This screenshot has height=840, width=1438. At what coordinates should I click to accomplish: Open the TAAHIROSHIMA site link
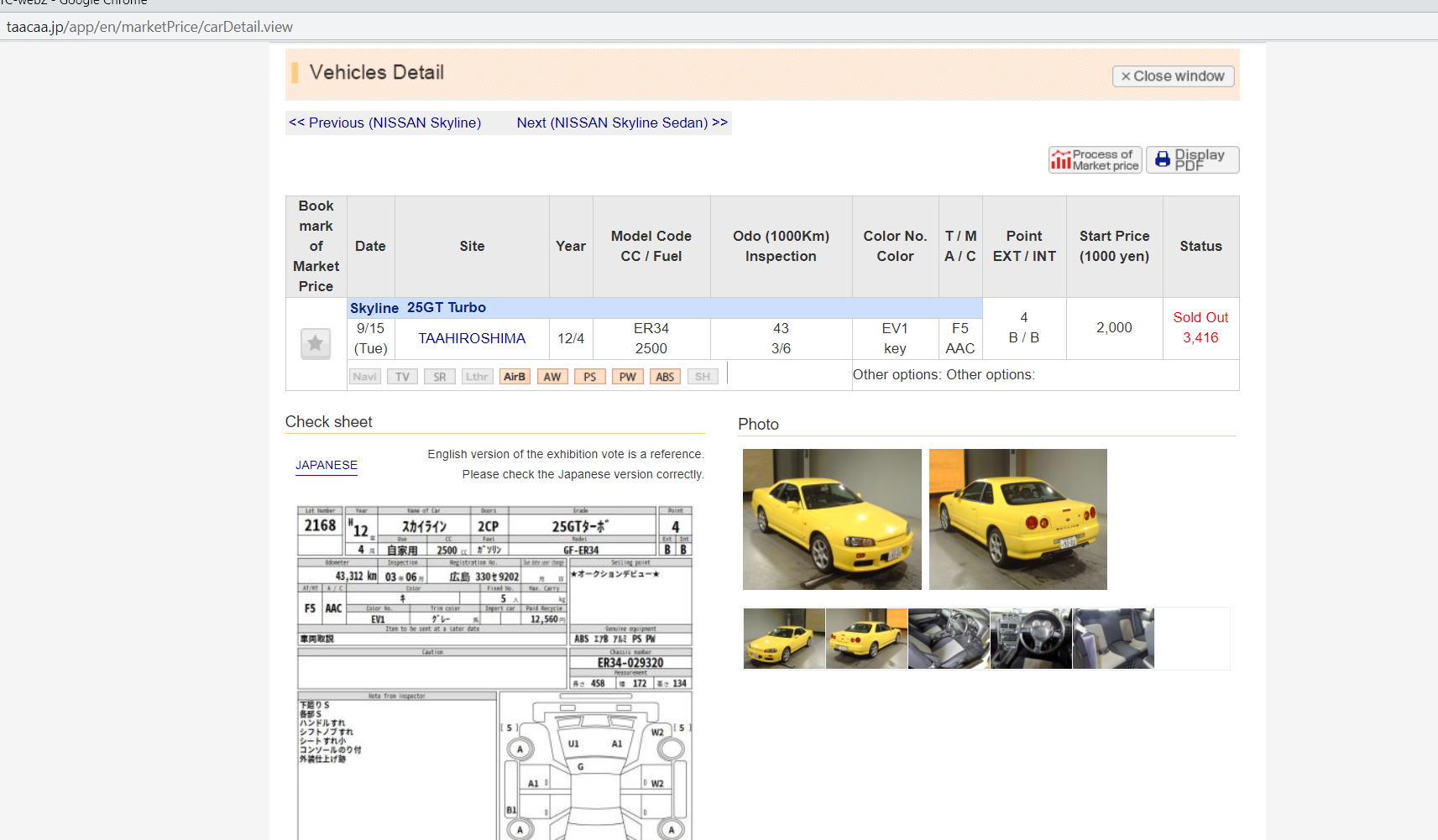tap(472, 338)
